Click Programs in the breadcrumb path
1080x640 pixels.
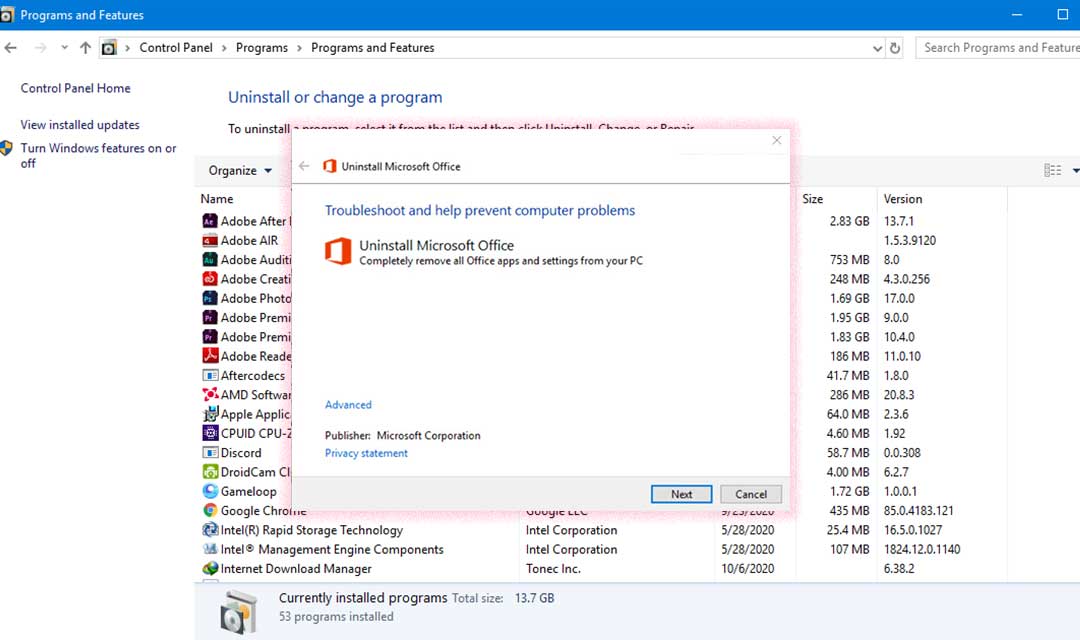(x=262, y=48)
